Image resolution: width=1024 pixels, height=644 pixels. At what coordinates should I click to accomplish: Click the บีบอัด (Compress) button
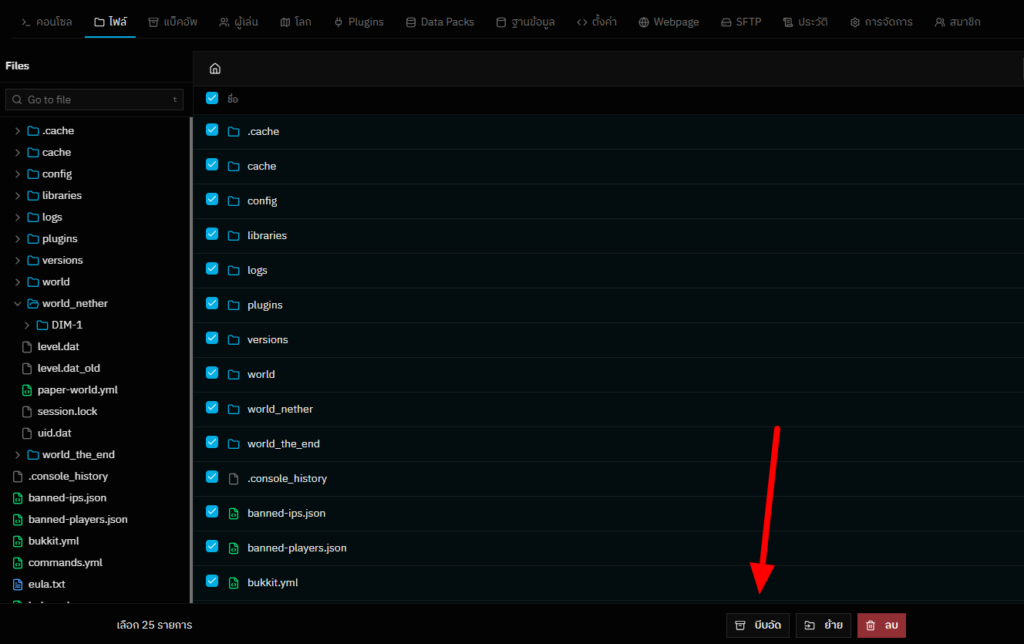[757, 624]
